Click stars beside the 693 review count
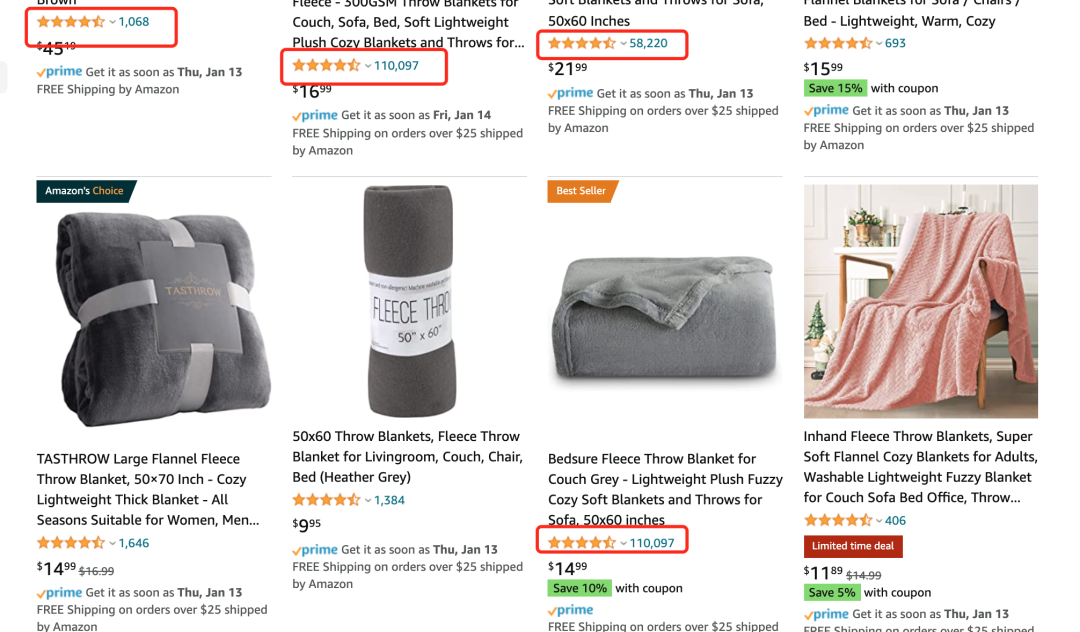 pyautogui.click(x=838, y=43)
